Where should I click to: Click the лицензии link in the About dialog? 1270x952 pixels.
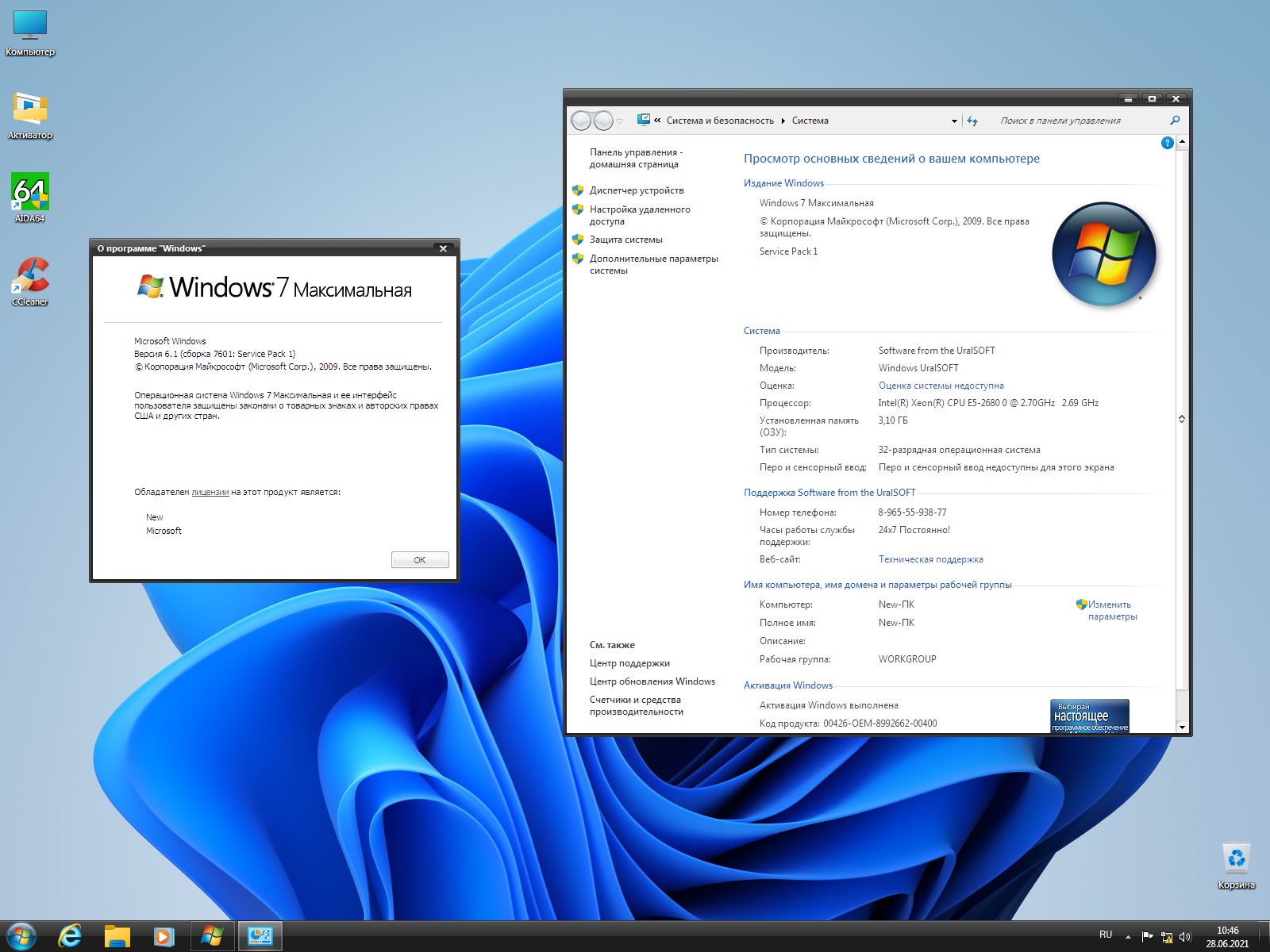(x=210, y=492)
